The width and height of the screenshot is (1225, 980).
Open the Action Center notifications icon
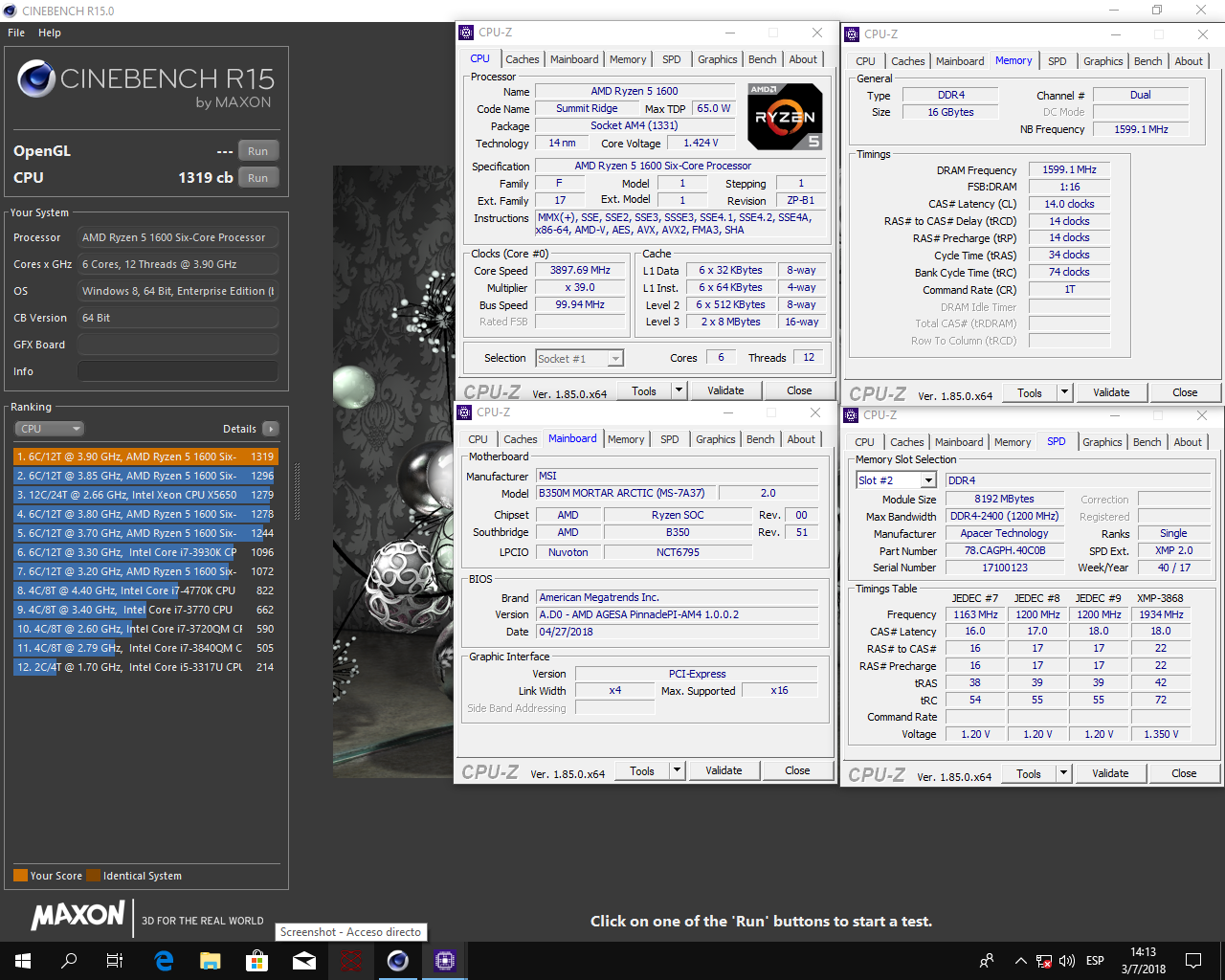1193,961
